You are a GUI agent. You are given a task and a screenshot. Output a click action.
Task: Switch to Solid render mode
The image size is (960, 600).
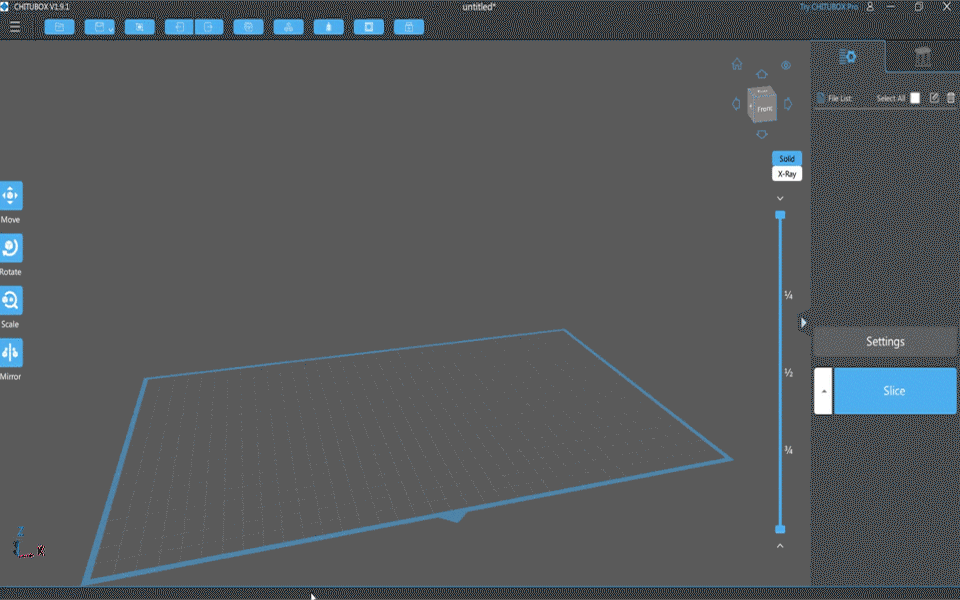[787, 159]
